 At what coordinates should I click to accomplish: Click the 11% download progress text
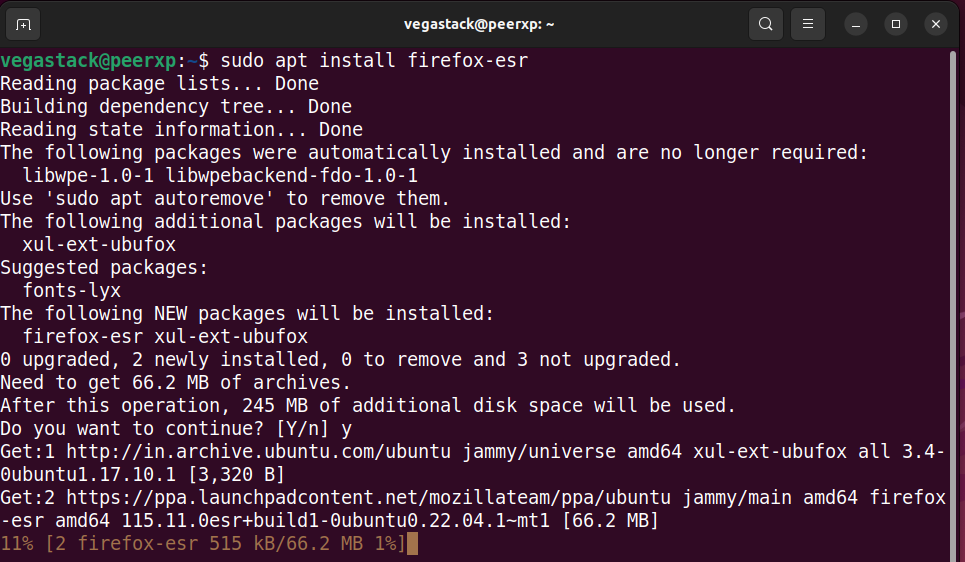pos(17,544)
